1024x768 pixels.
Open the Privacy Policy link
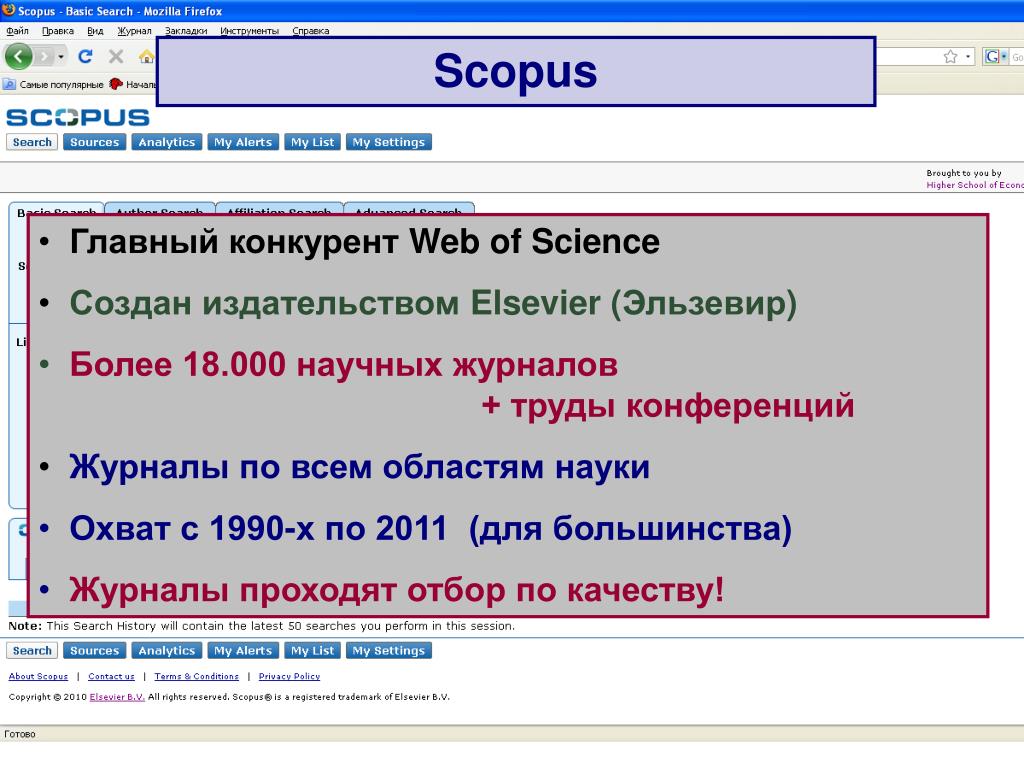tap(289, 677)
